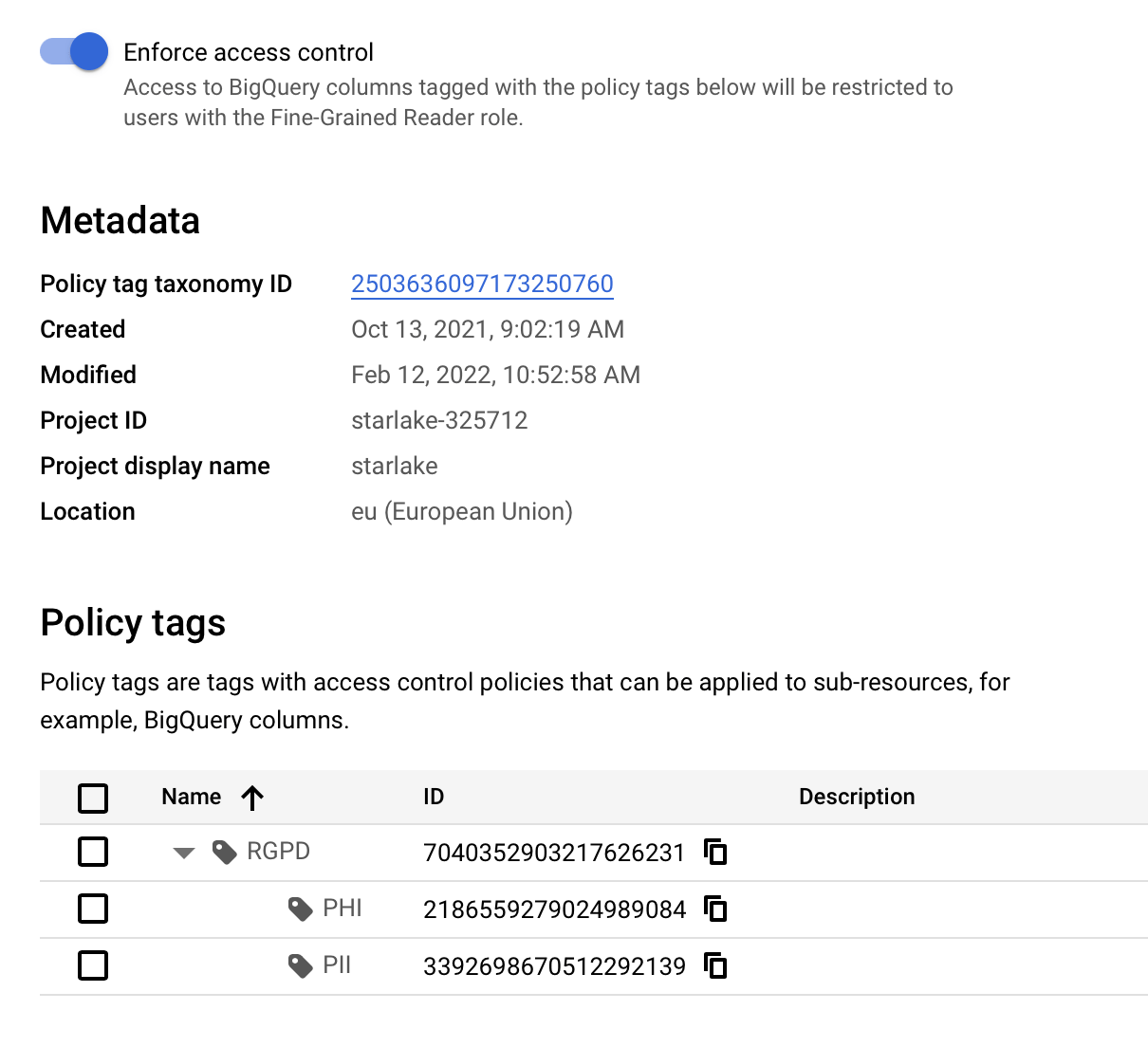Viewport: 1148px width, 1047px height.
Task: Sort by the Name column header
Action: (x=191, y=797)
